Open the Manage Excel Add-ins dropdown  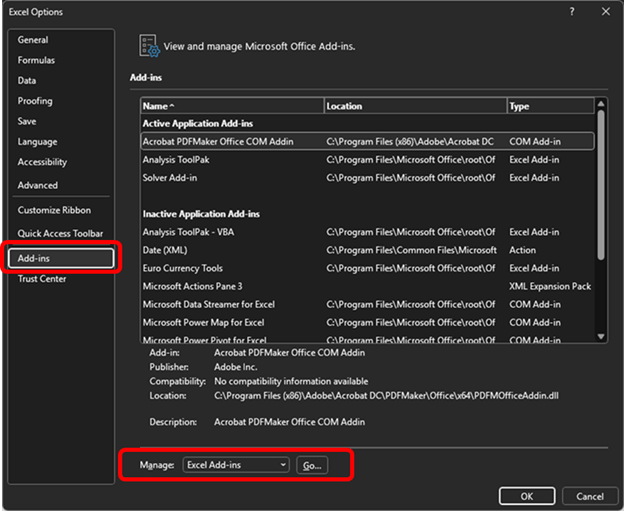pyautogui.click(x=236, y=465)
